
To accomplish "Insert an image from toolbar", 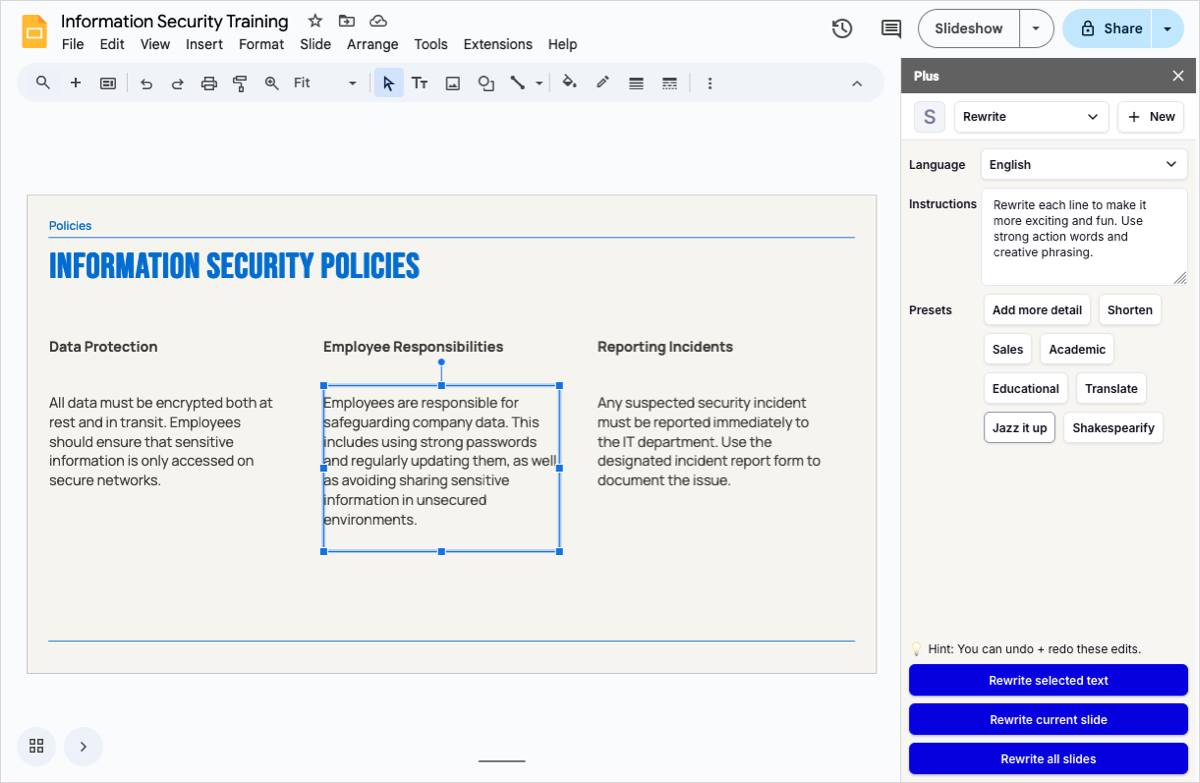I will [453, 83].
